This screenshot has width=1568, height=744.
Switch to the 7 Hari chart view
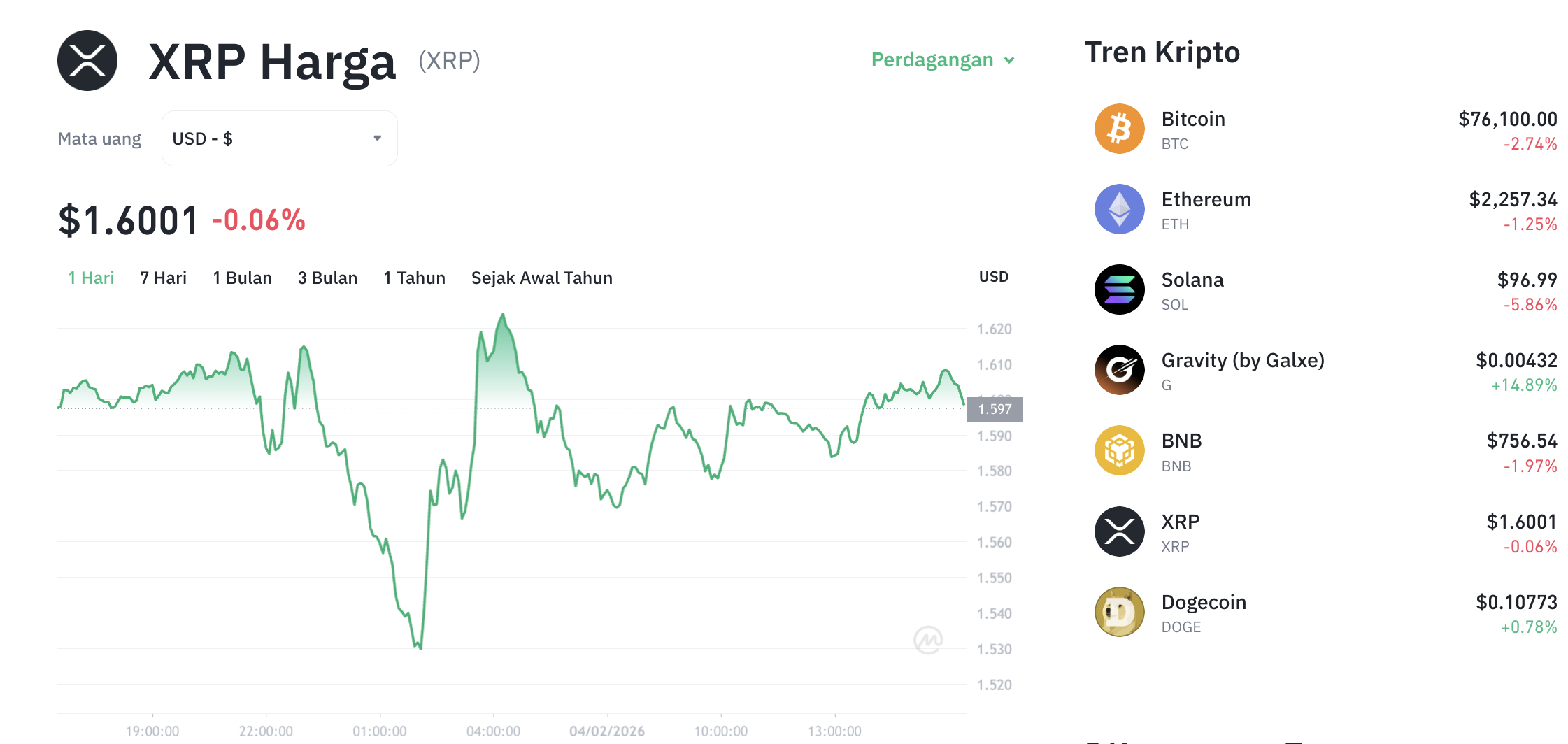(x=162, y=278)
